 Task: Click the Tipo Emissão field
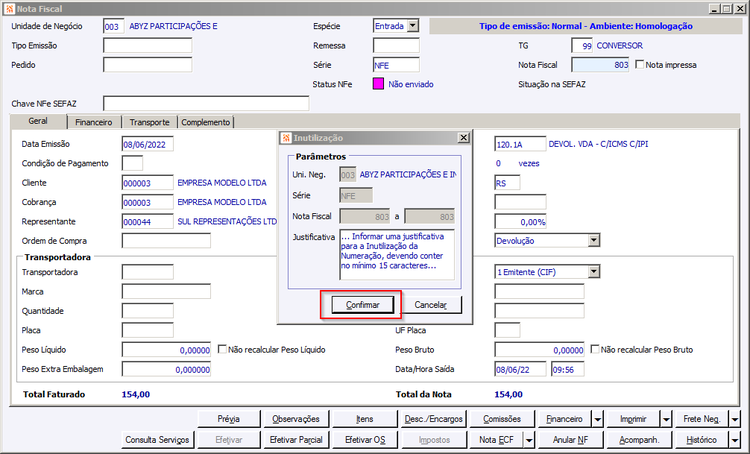tap(147, 45)
